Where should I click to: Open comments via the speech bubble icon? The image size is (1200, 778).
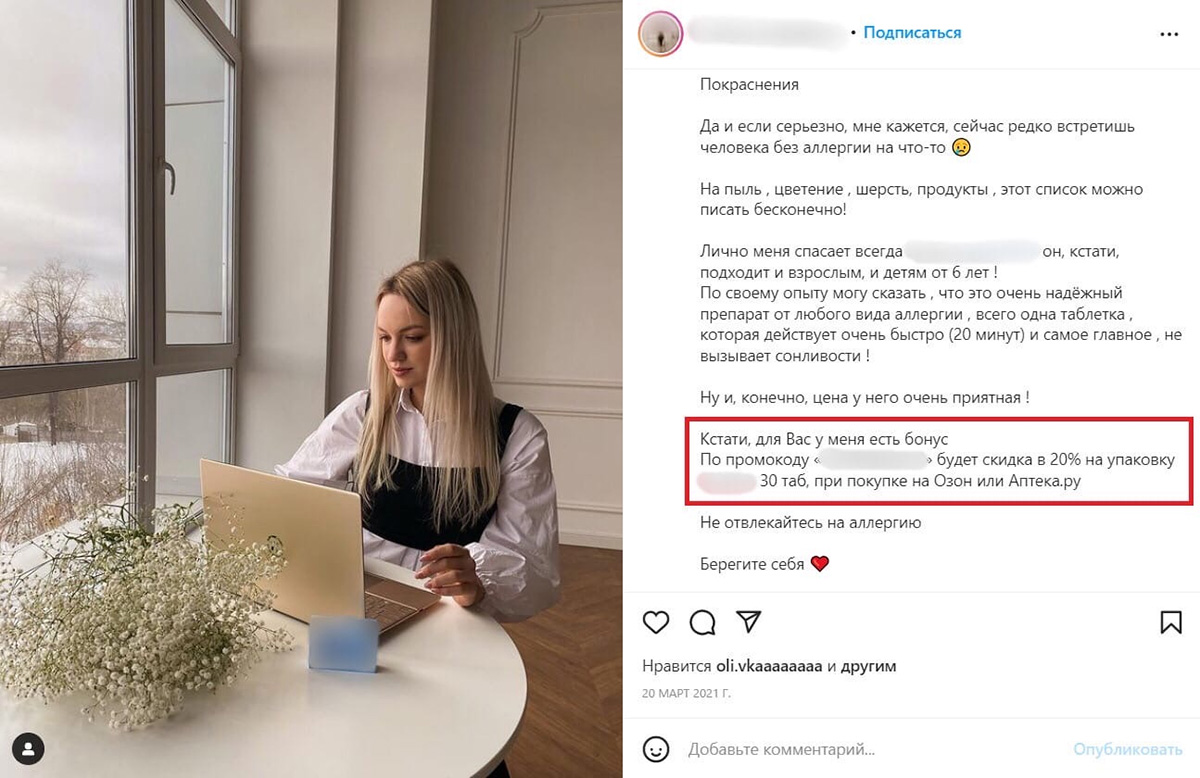click(703, 622)
